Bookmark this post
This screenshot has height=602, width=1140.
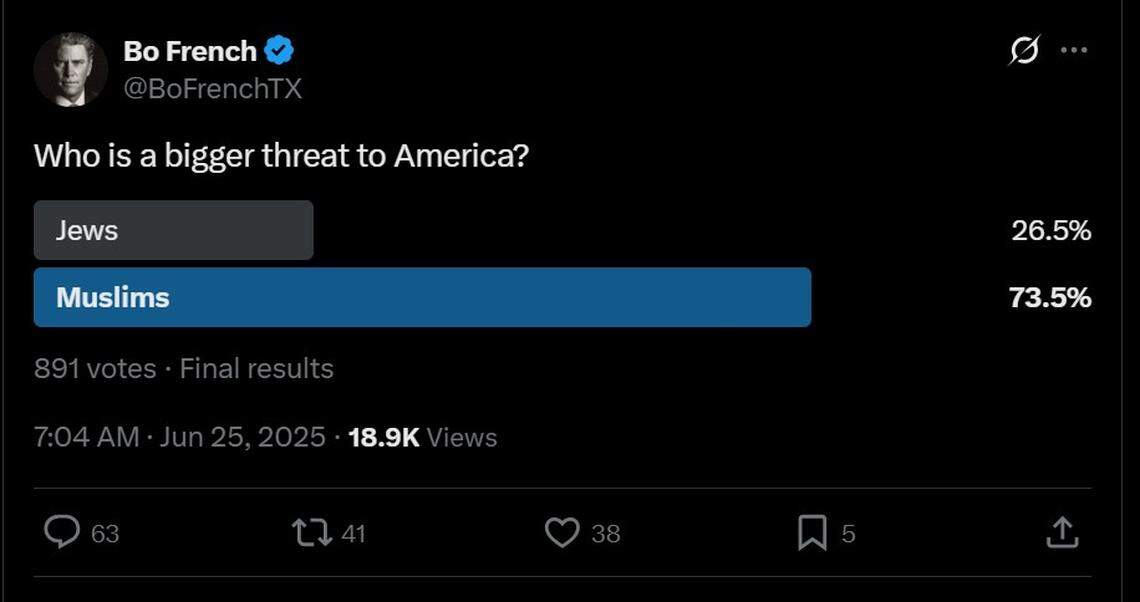[812, 534]
